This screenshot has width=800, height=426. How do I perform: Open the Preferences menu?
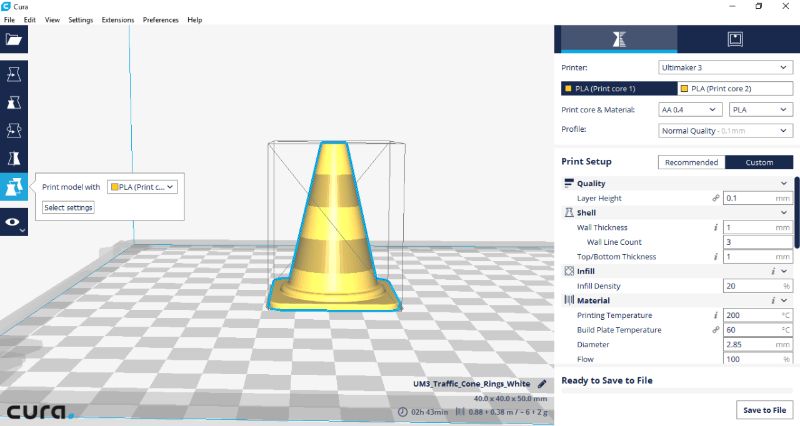coord(161,20)
